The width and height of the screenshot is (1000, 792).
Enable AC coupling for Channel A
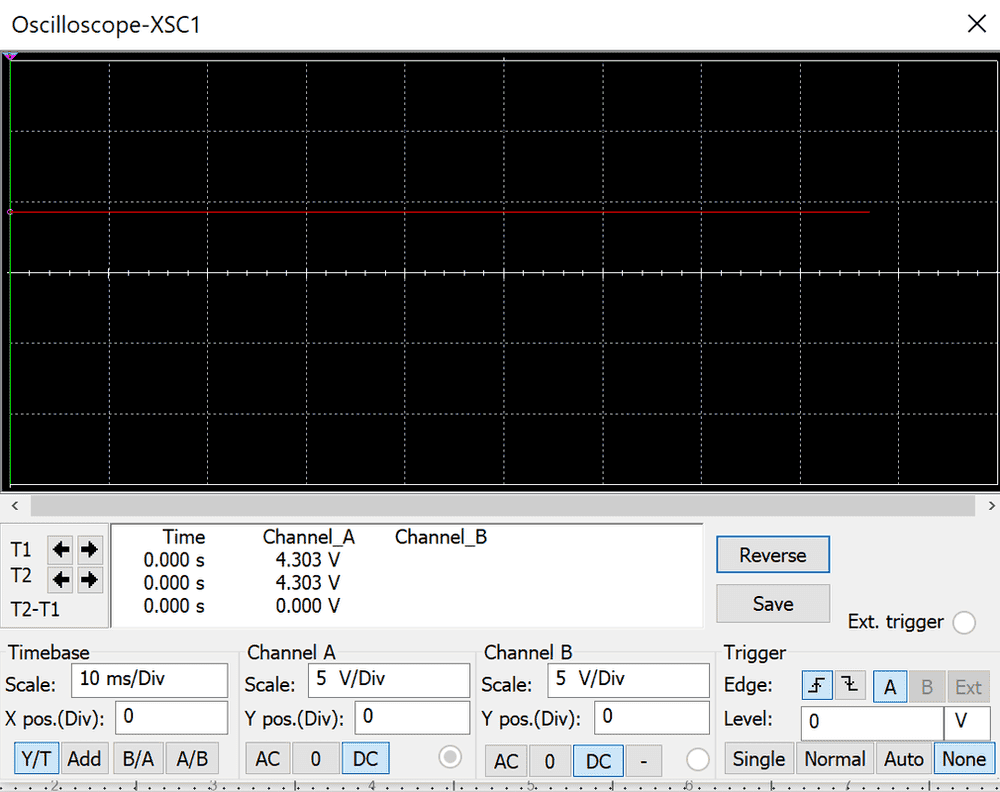click(268, 759)
